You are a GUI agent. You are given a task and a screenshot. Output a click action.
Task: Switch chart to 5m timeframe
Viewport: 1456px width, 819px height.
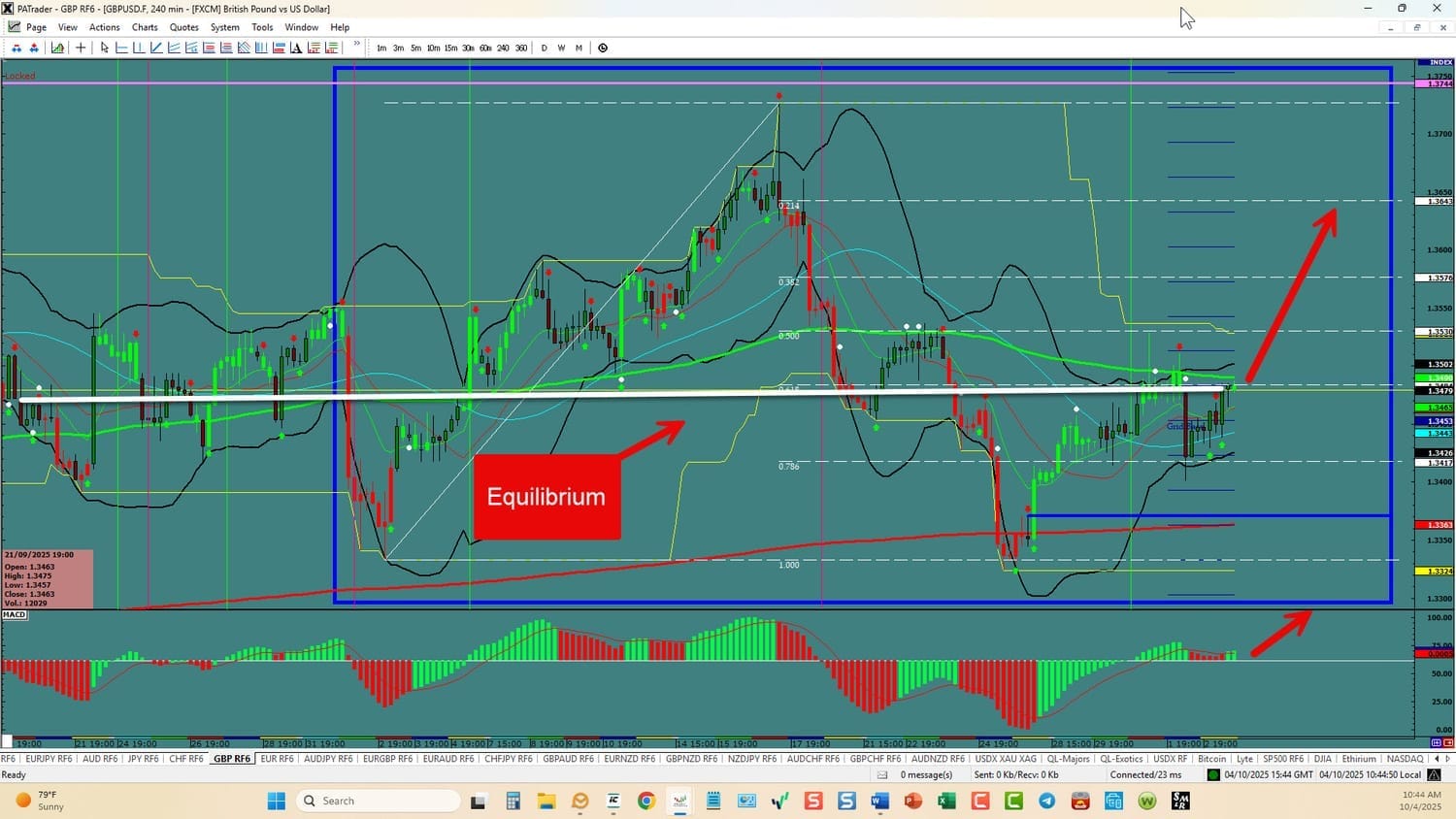click(x=416, y=48)
